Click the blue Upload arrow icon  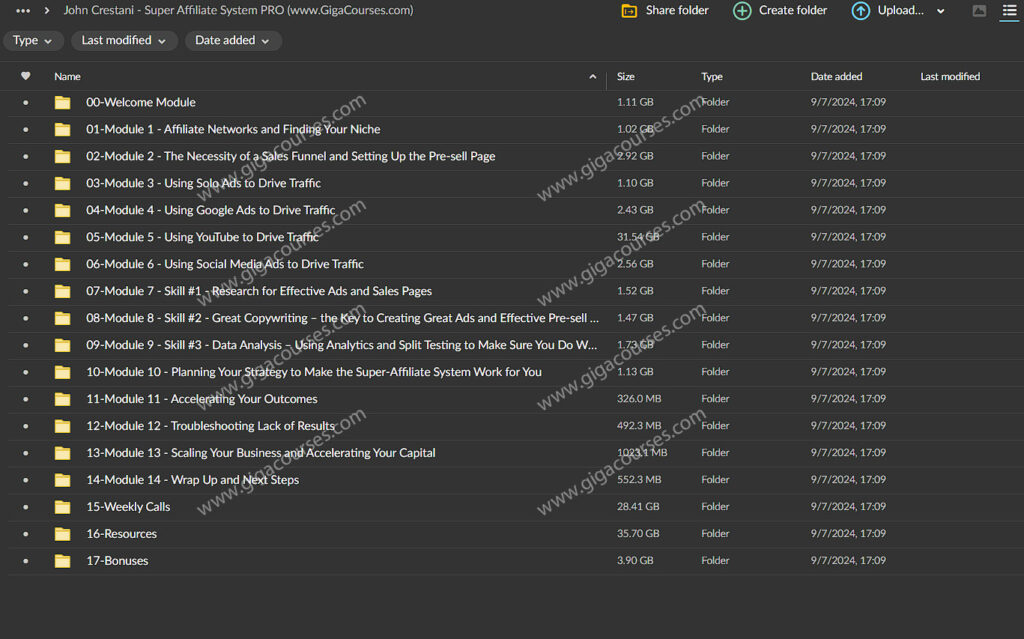pos(860,11)
